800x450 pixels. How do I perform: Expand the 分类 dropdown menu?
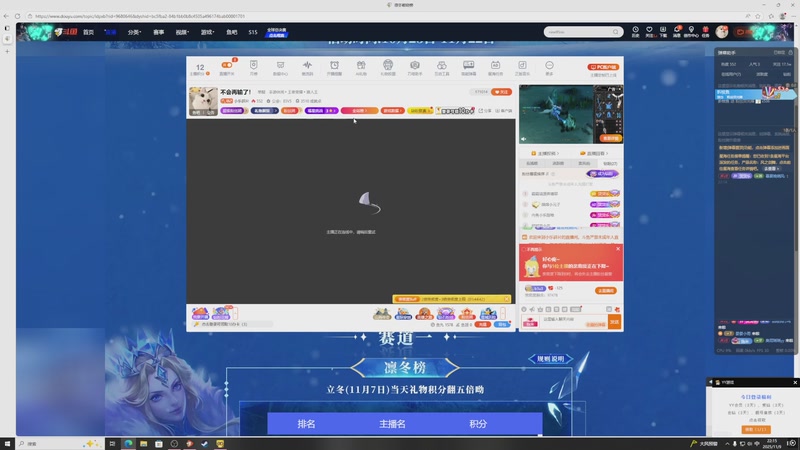coord(134,32)
